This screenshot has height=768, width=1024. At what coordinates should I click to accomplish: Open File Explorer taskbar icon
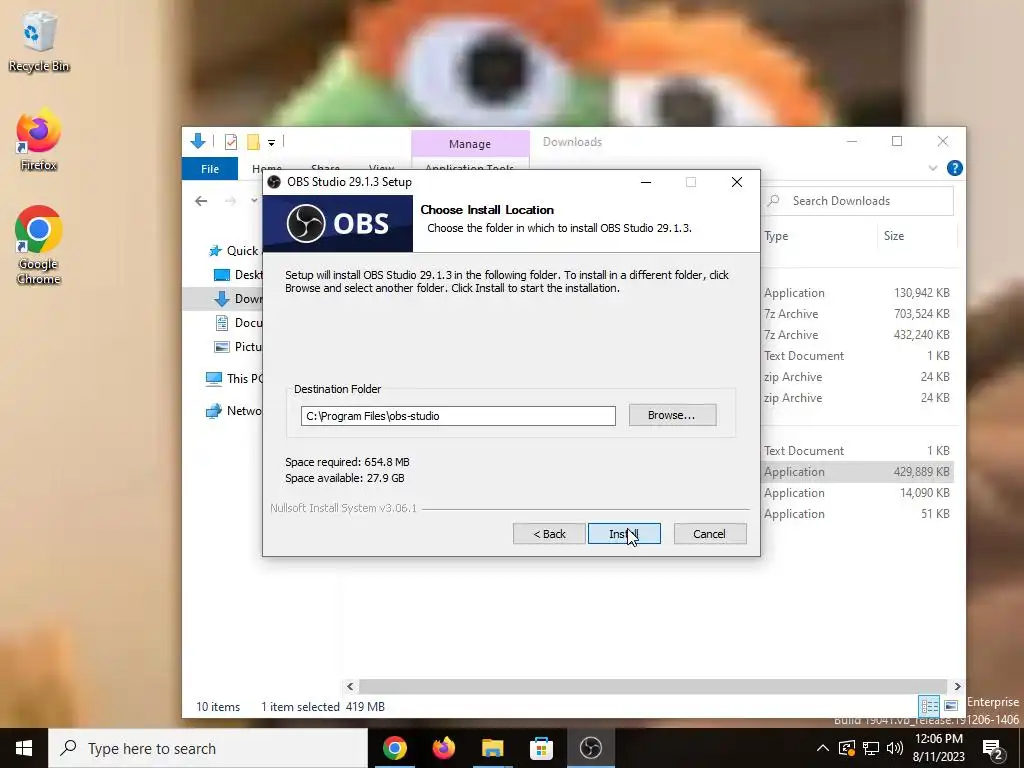pos(492,748)
